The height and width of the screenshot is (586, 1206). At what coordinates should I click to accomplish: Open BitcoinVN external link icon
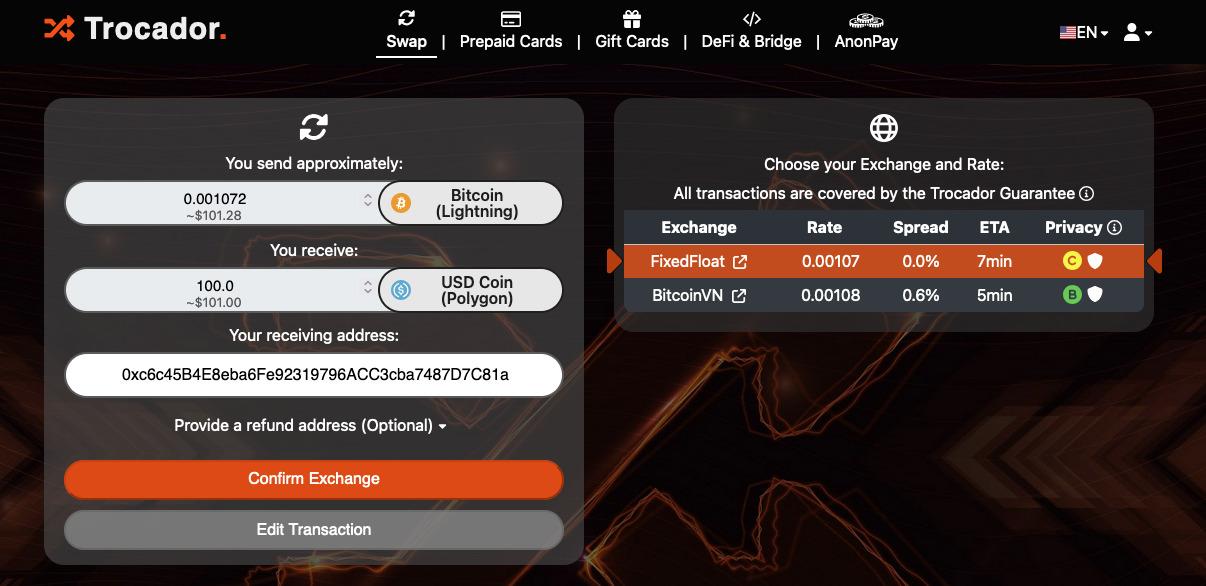(x=739, y=296)
